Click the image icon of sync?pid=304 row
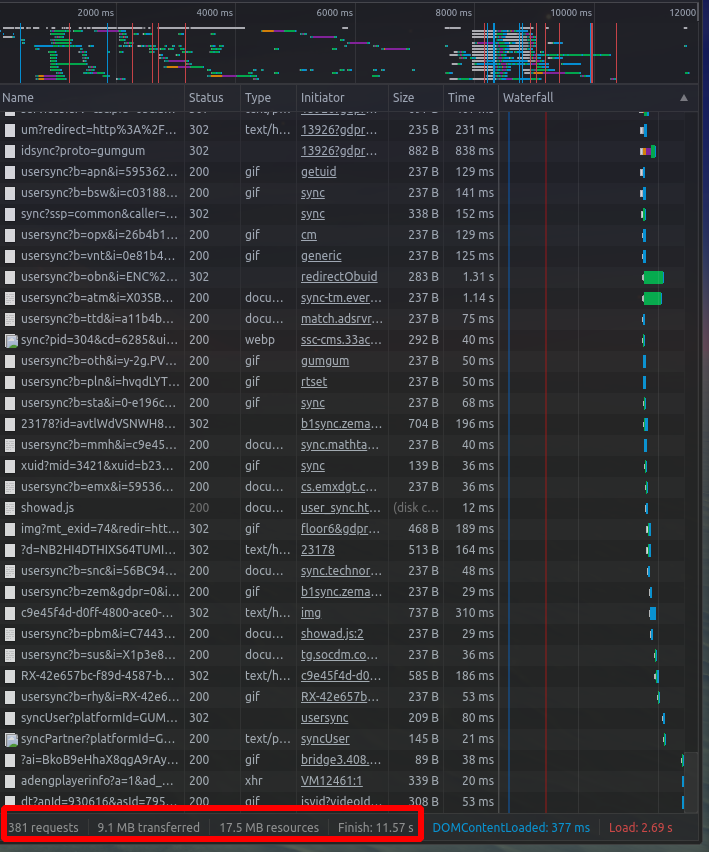 (x=11, y=341)
